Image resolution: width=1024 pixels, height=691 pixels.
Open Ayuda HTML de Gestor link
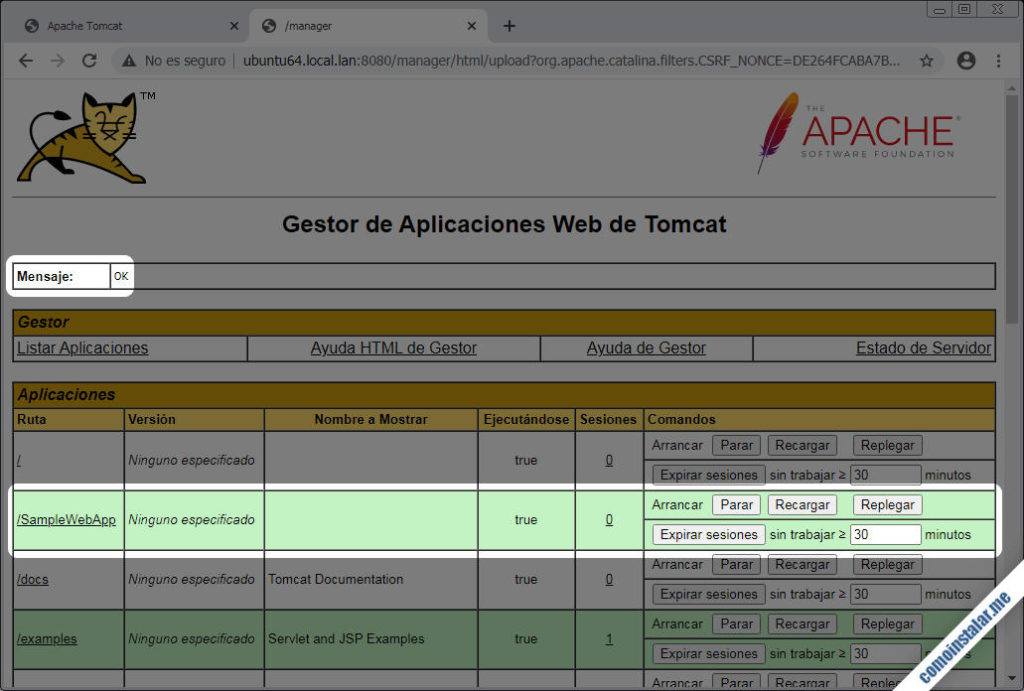(394, 348)
